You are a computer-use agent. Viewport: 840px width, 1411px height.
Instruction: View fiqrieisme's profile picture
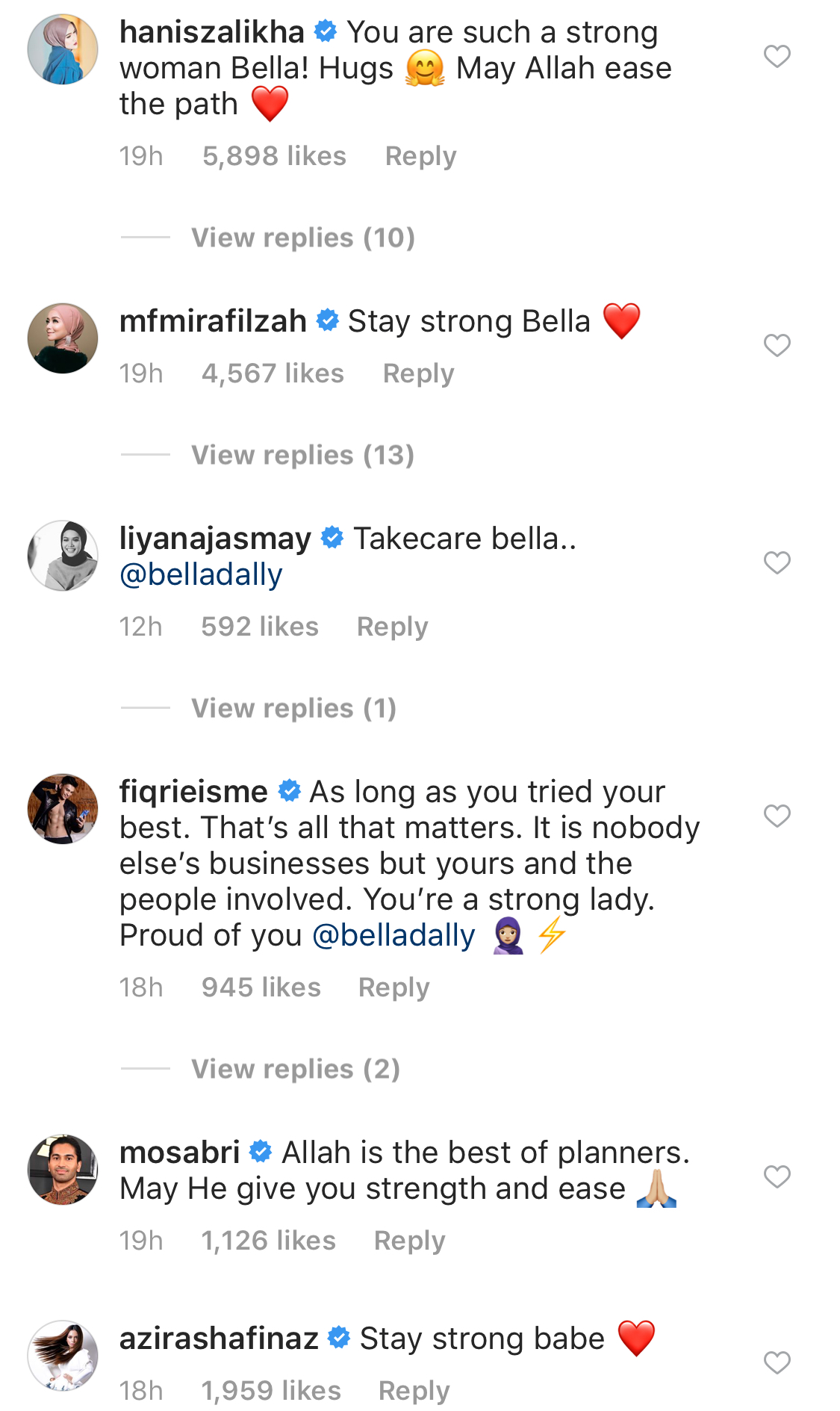tap(63, 809)
